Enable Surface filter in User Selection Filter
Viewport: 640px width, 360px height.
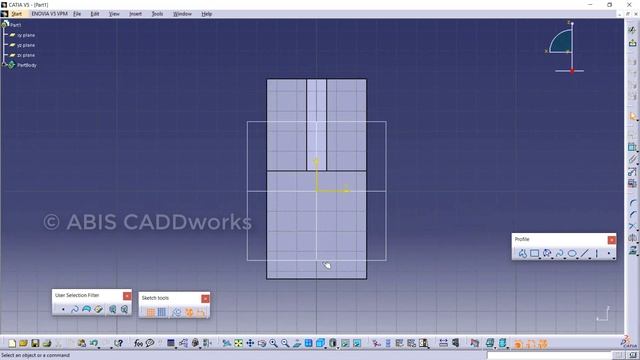pyautogui.click(x=87, y=309)
